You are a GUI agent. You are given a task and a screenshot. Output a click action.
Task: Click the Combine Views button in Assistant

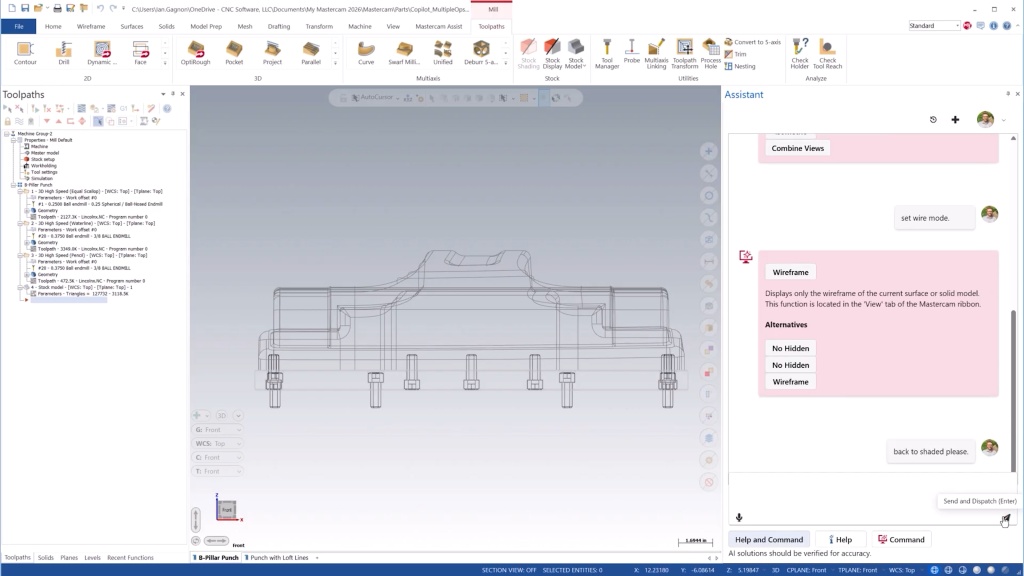click(x=795, y=148)
